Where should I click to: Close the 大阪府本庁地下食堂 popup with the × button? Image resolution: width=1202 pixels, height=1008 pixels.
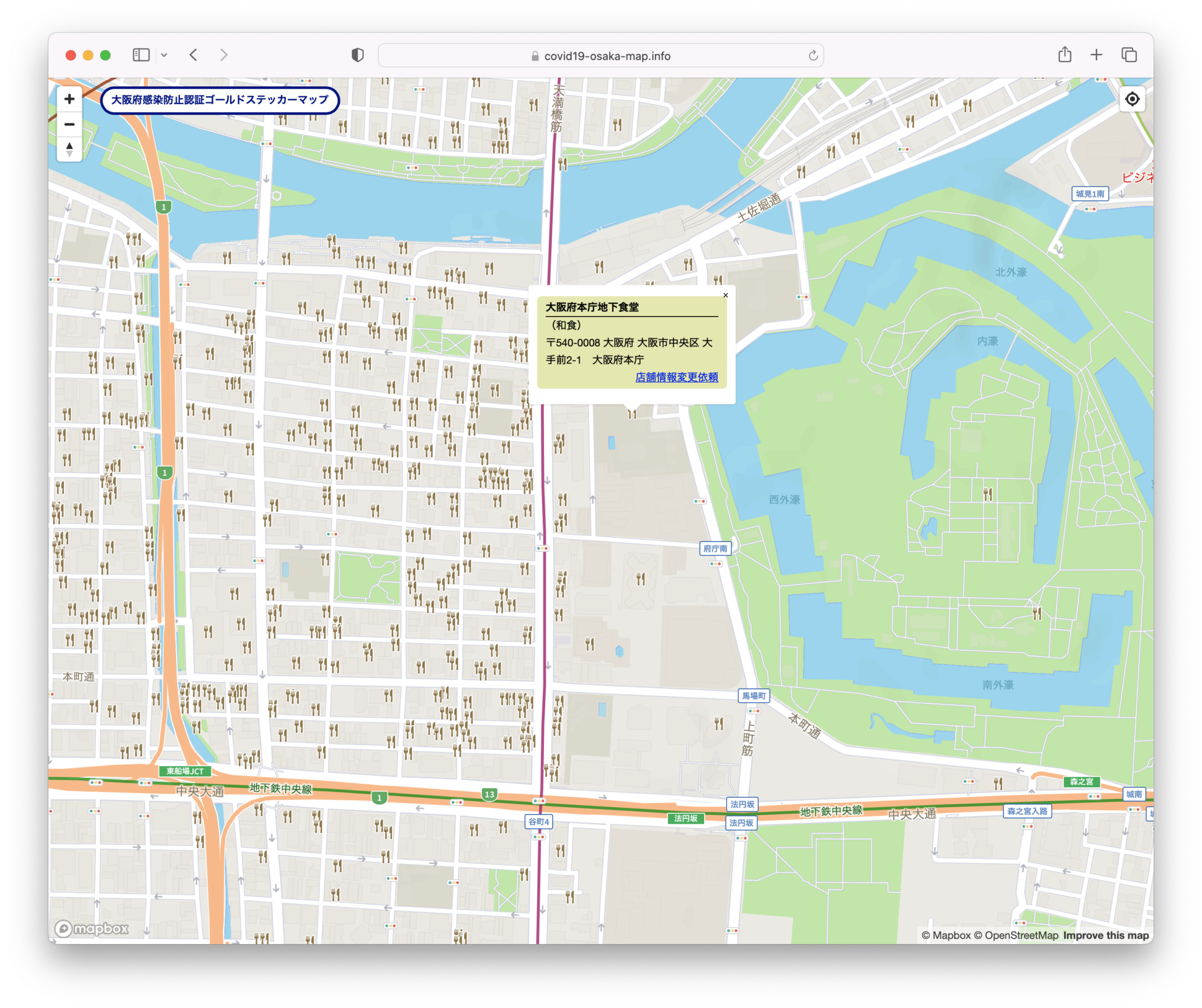pos(726,295)
